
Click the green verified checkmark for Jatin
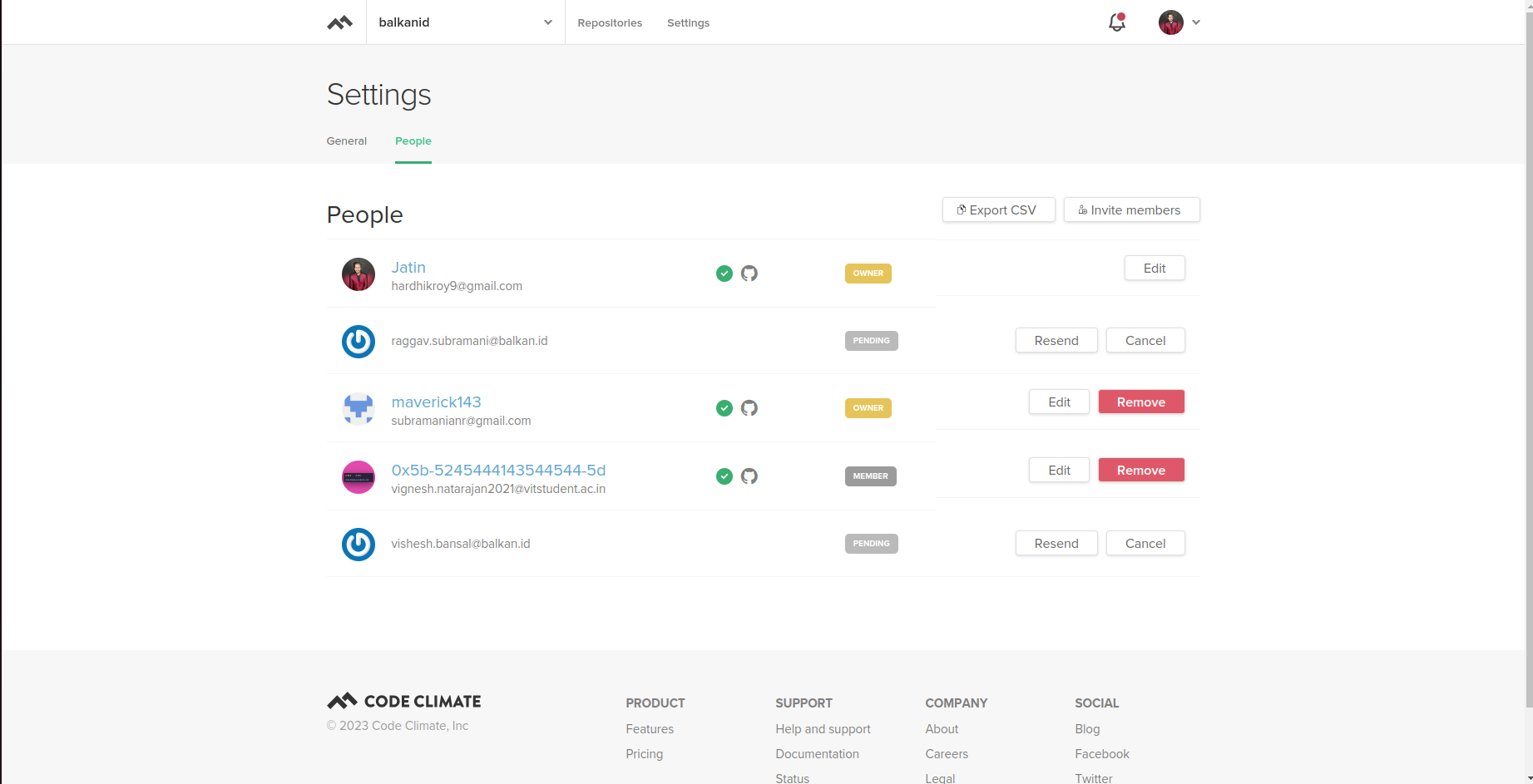click(724, 274)
